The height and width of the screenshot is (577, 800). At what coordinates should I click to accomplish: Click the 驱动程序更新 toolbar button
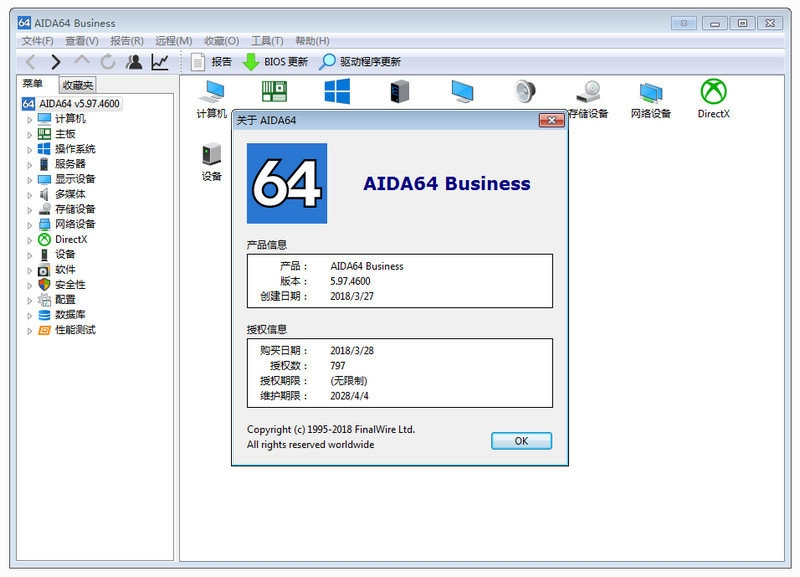pyautogui.click(x=360, y=62)
